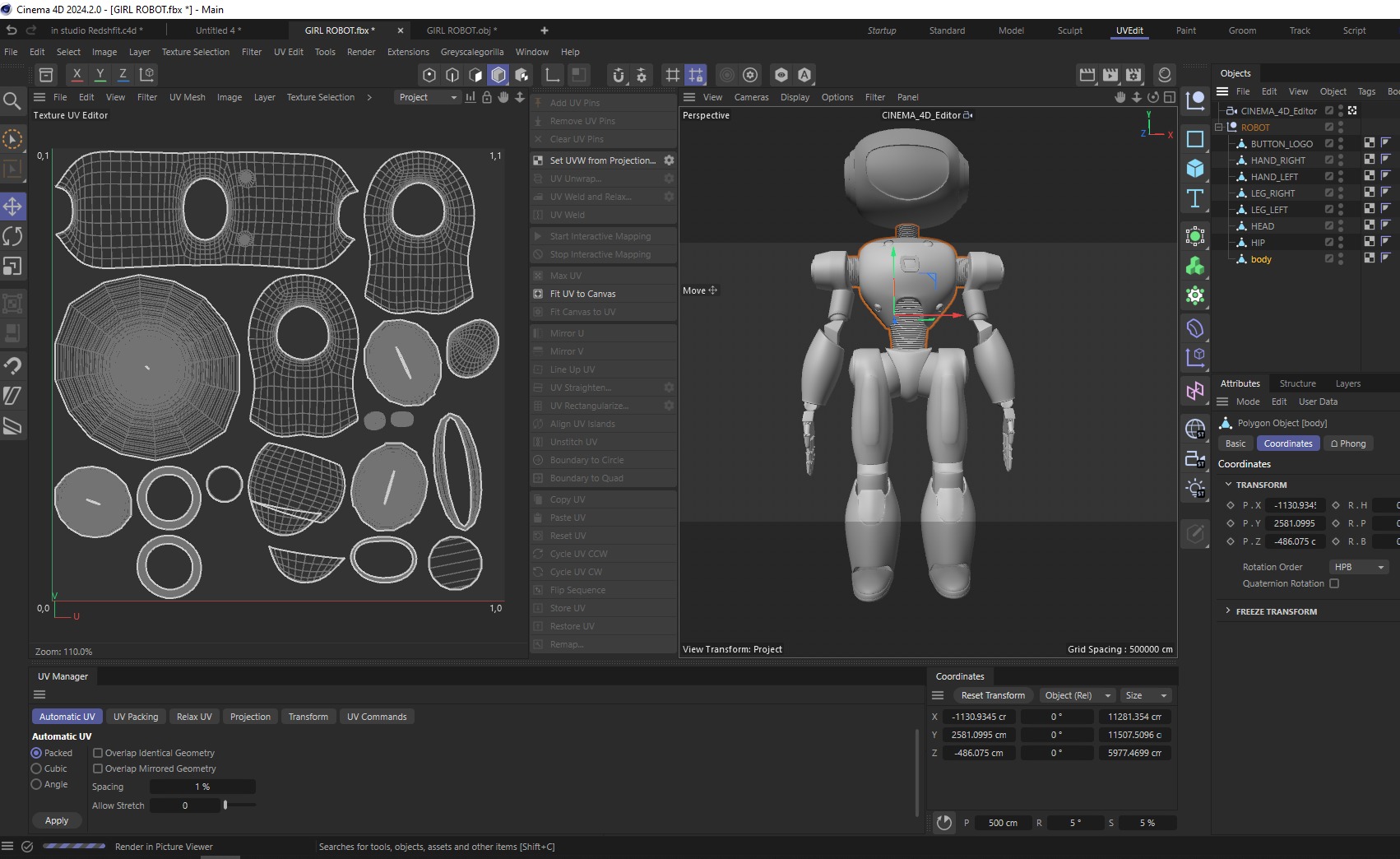Switch to the Structure tab
The width and height of the screenshot is (1400, 859).
(x=1297, y=383)
